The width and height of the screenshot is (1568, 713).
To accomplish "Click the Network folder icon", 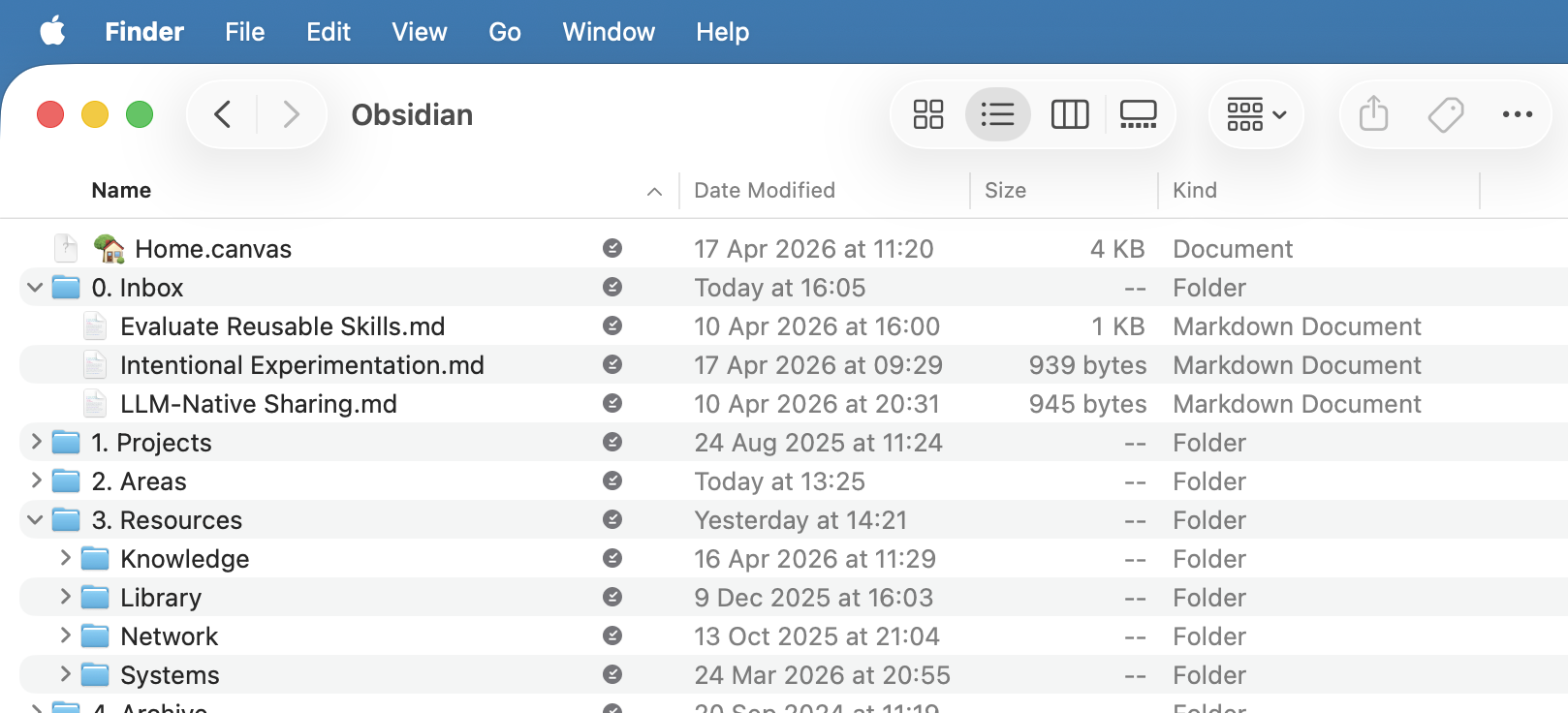I will (x=95, y=635).
